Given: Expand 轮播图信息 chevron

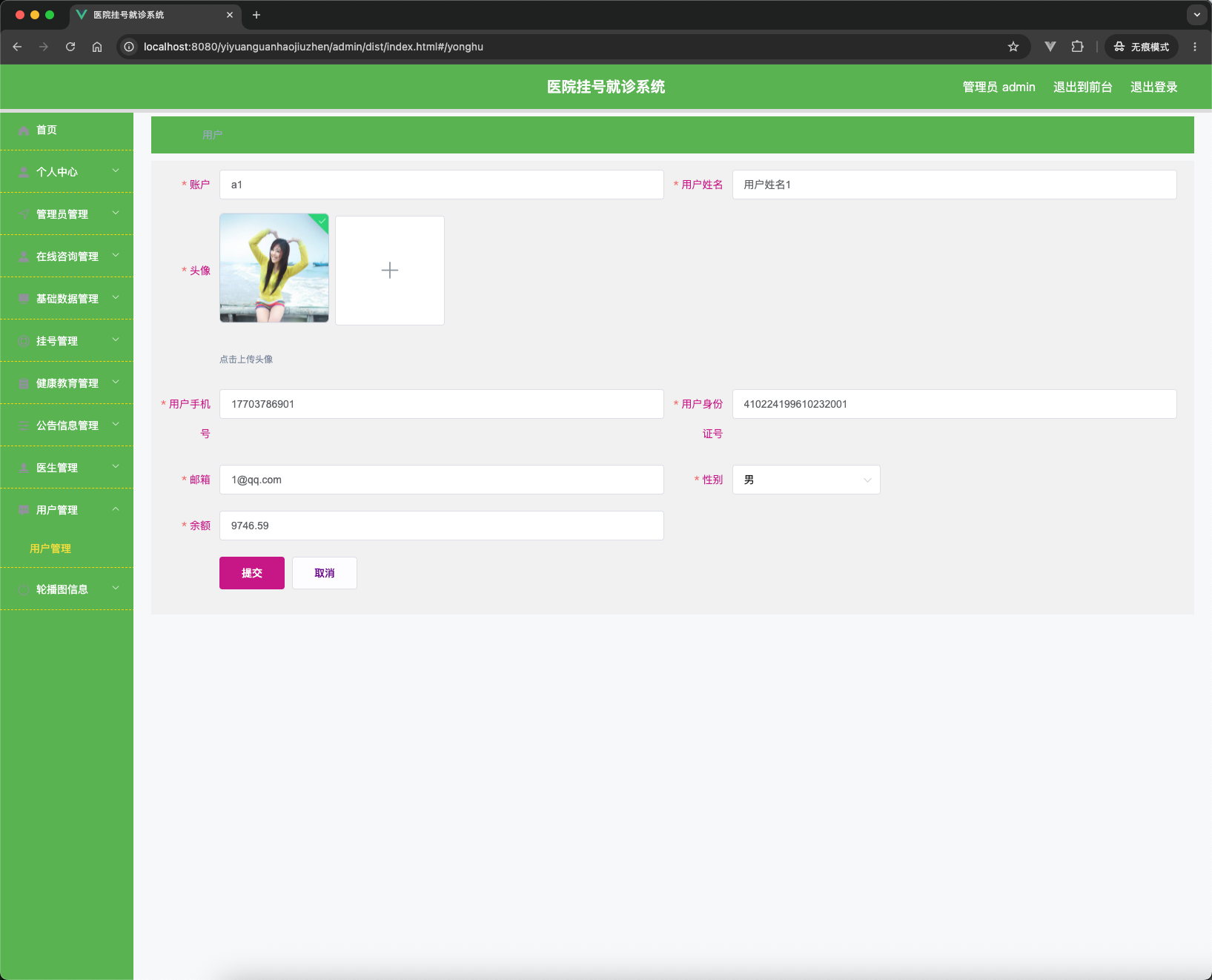Looking at the screenshot, I should [116, 588].
